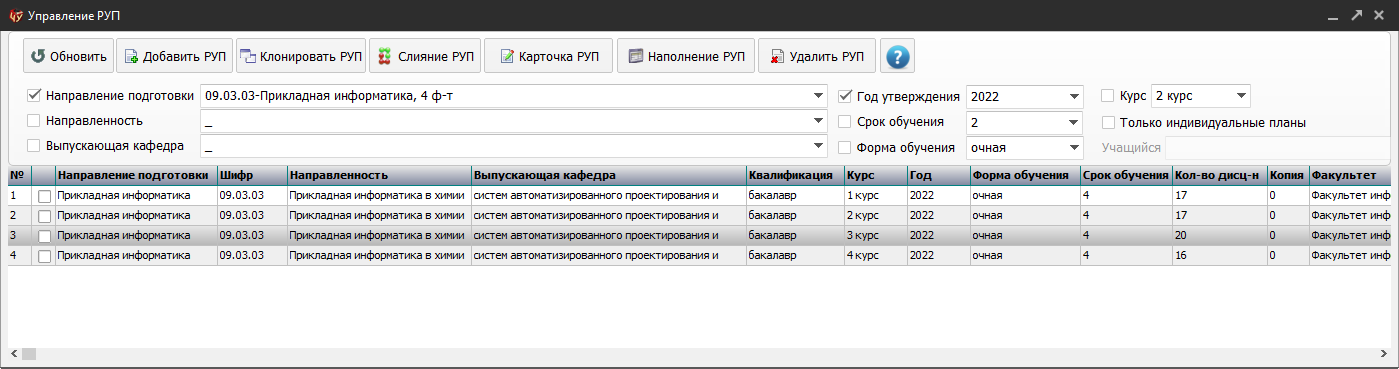Sort by Квалификация column header

pos(795,175)
